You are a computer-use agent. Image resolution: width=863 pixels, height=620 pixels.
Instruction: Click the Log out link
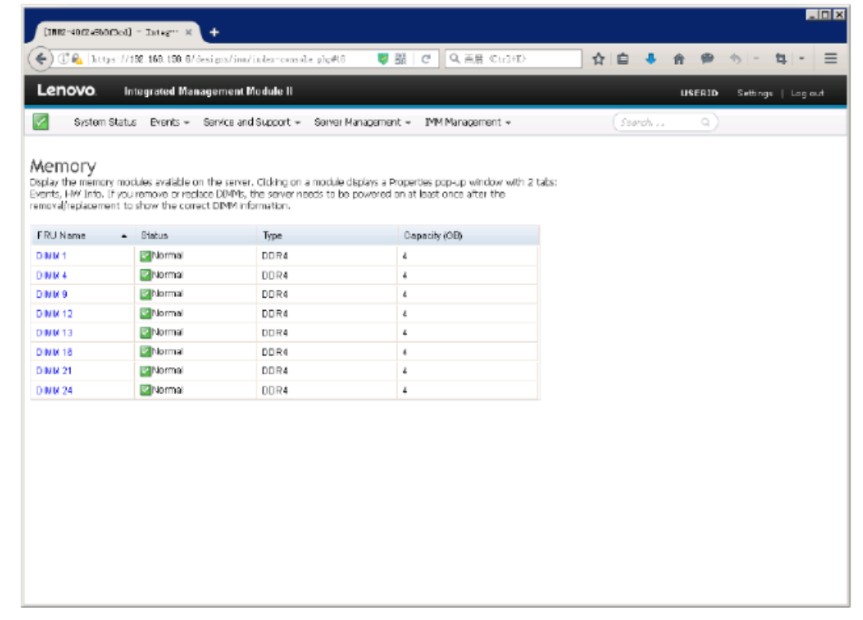[807, 93]
